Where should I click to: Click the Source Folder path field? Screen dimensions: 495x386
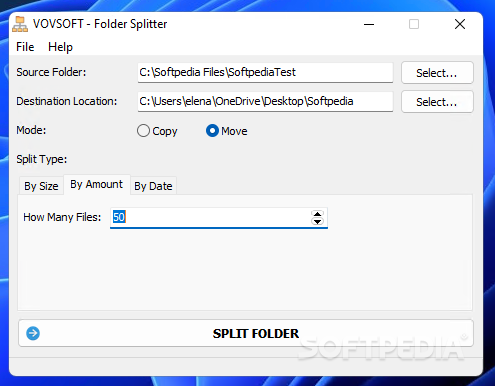coord(265,72)
